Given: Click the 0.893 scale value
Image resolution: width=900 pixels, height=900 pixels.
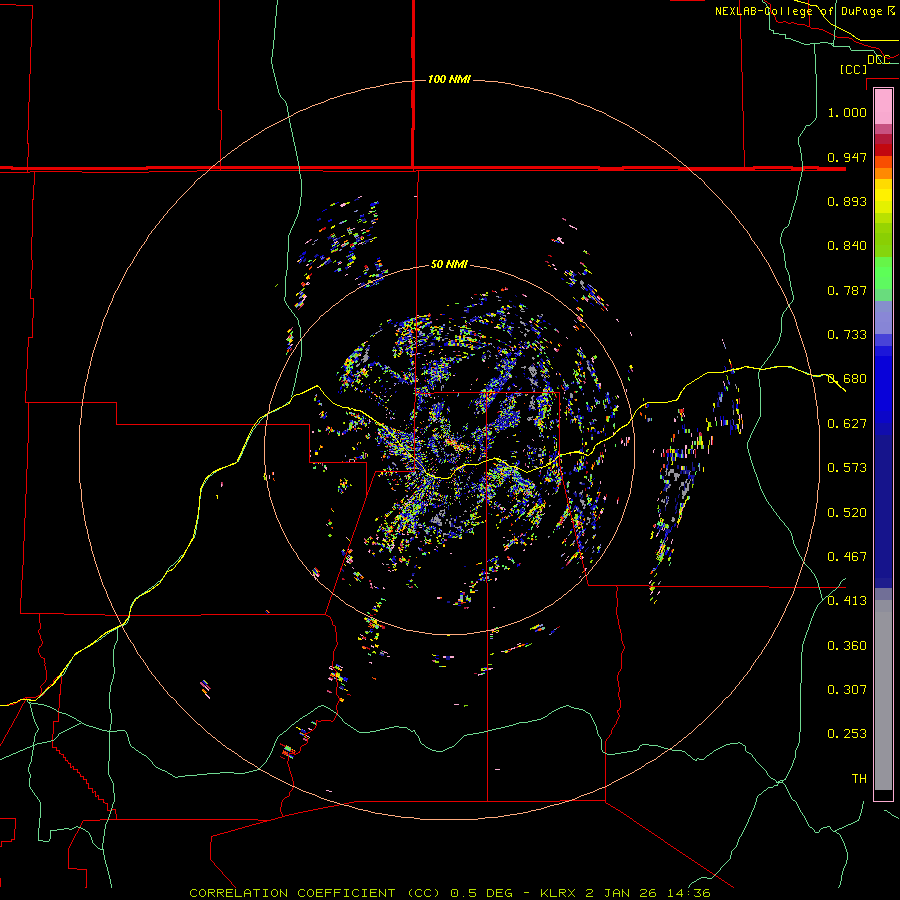Looking at the screenshot, I should 847,201.
